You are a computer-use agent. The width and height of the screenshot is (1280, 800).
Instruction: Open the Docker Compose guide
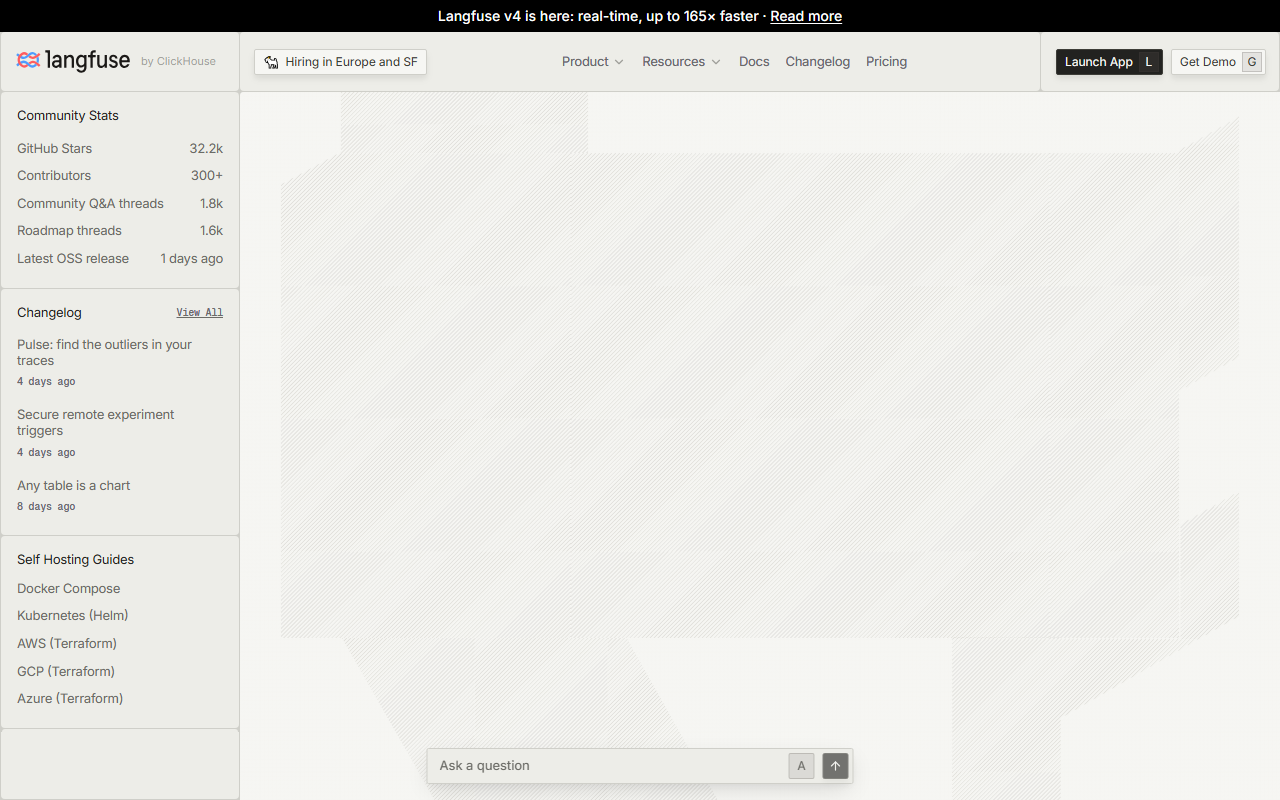click(x=68, y=589)
